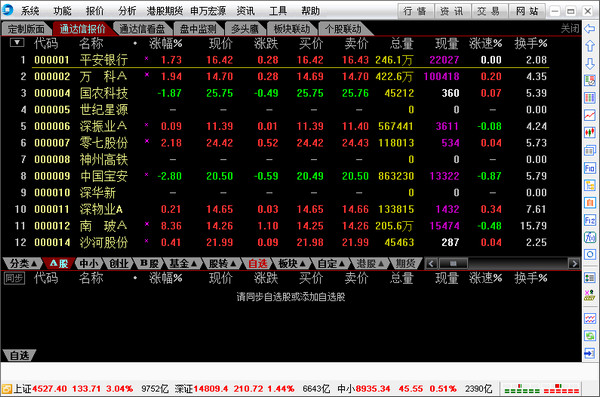Click the red-green signal indicator in status bar
Viewport: 600px width, 397px height.
point(541,389)
